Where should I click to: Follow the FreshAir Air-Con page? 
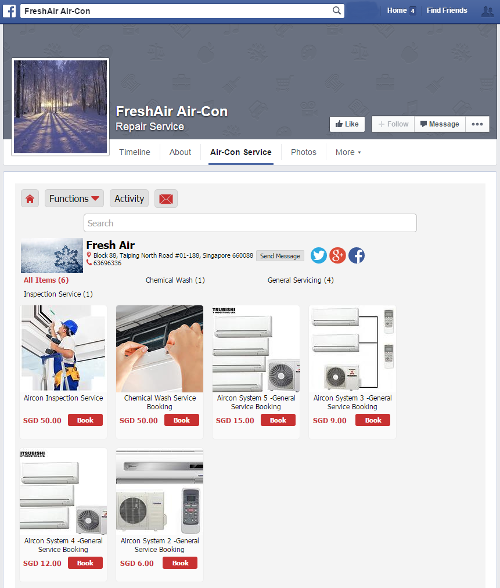[x=393, y=124]
